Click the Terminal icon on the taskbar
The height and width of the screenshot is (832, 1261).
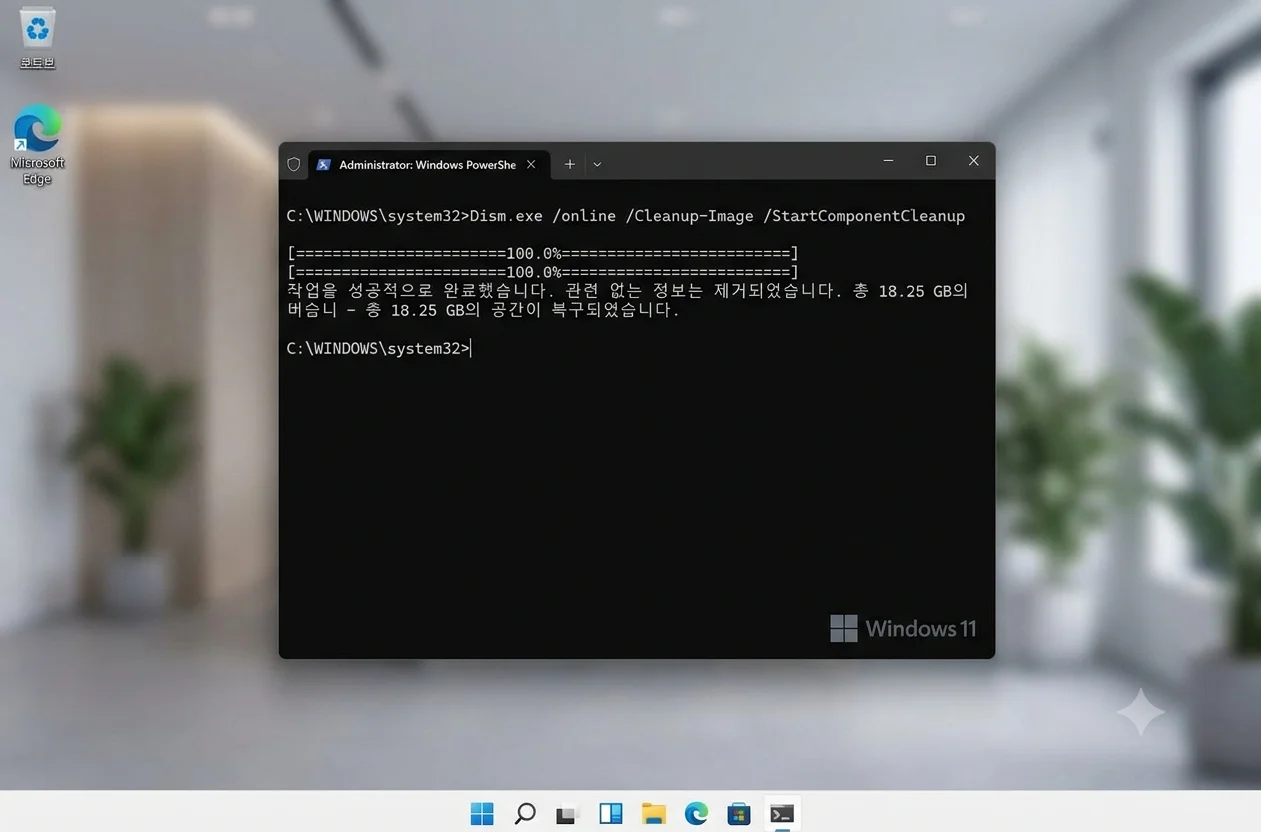[782, 813]
